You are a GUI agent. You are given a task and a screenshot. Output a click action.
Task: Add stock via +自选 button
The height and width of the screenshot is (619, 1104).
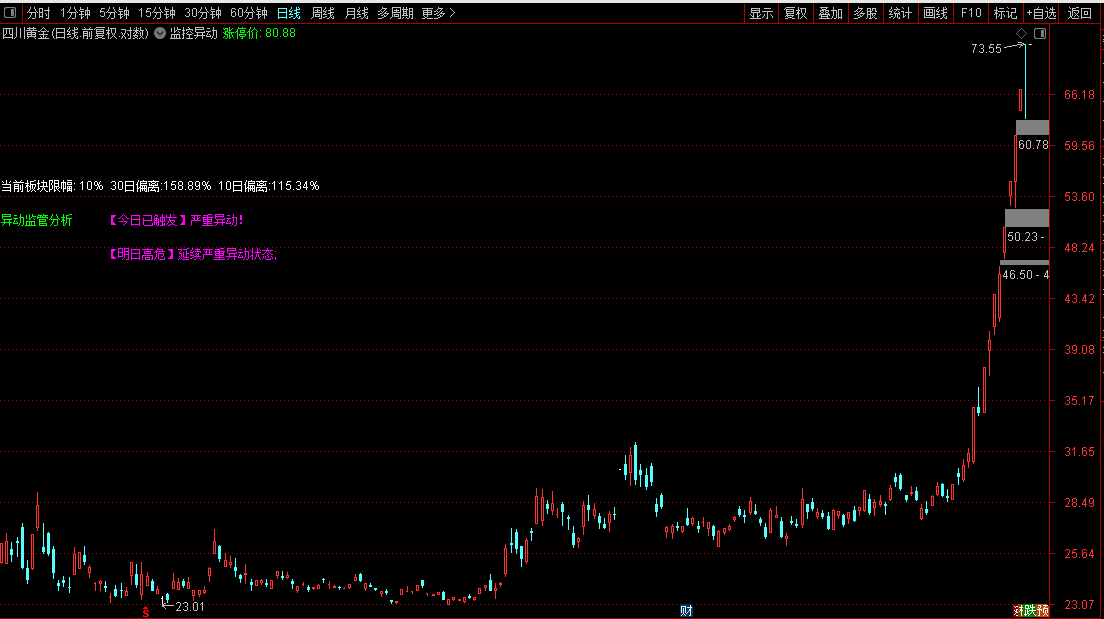[1041, 13]
